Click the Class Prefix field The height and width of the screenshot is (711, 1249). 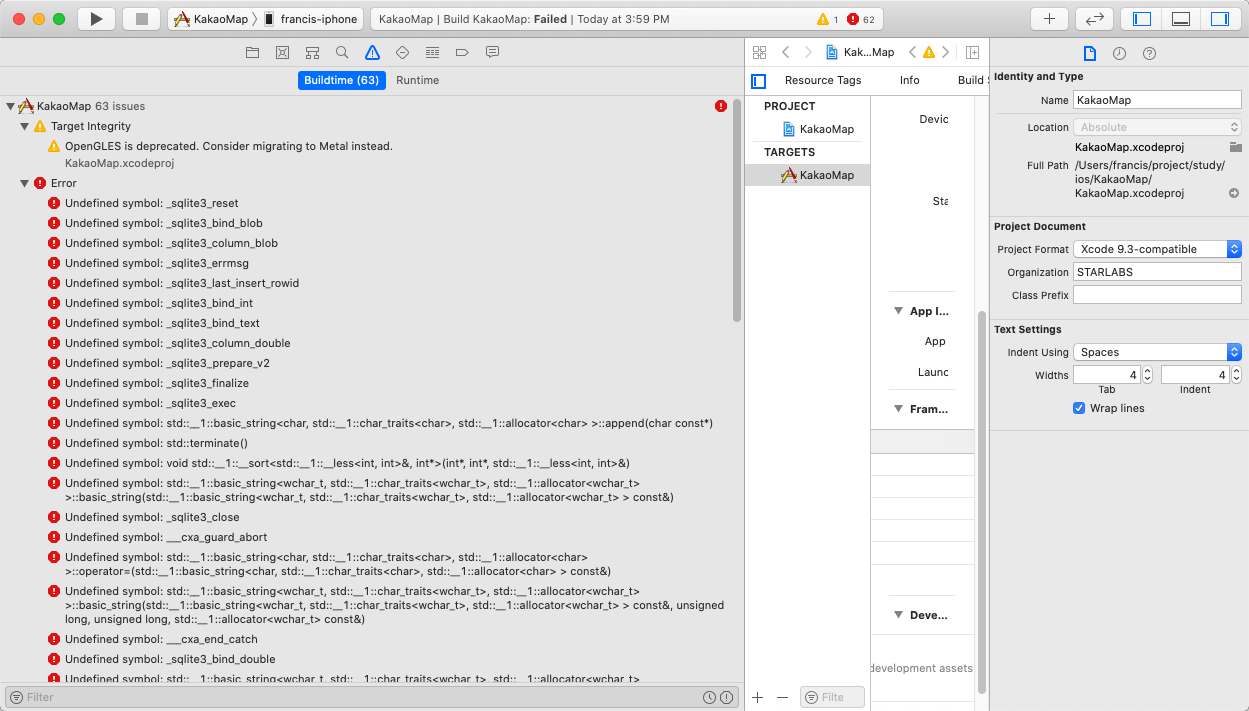1157,295
